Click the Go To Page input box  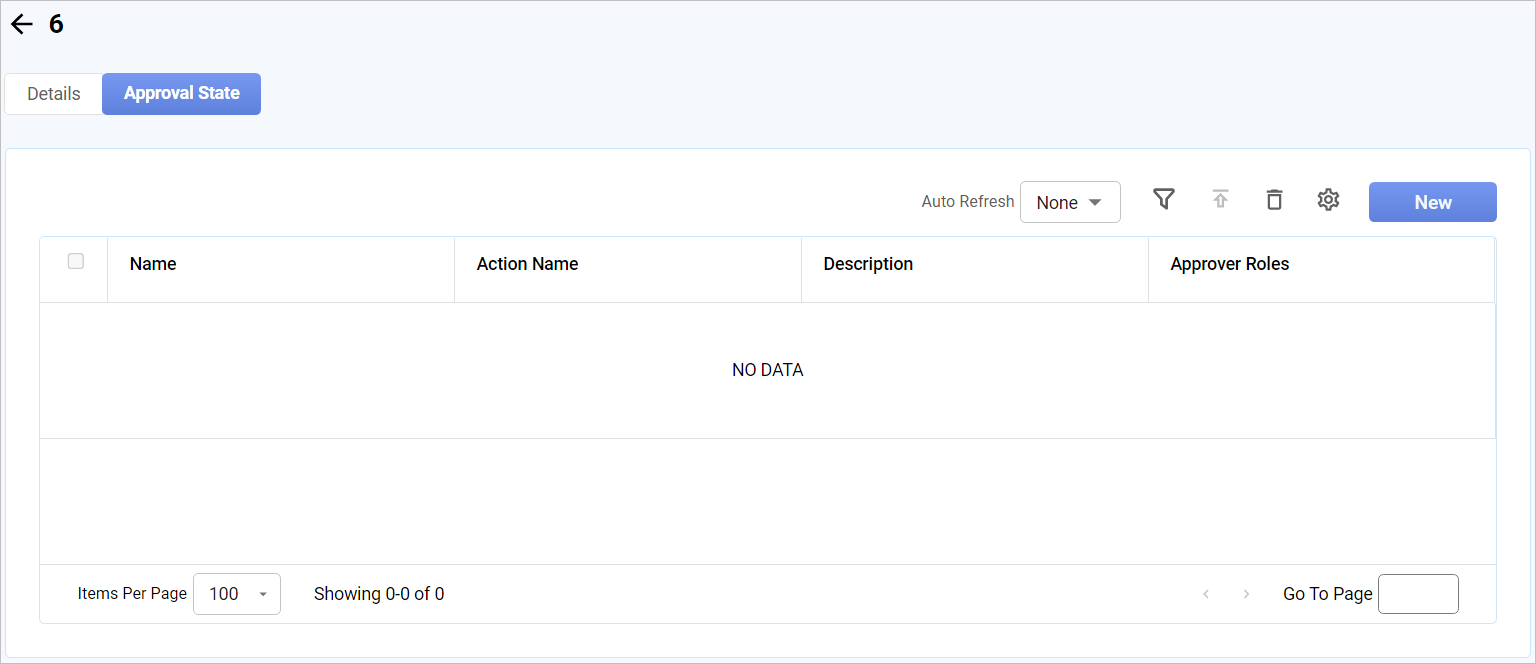(1418, 594)
